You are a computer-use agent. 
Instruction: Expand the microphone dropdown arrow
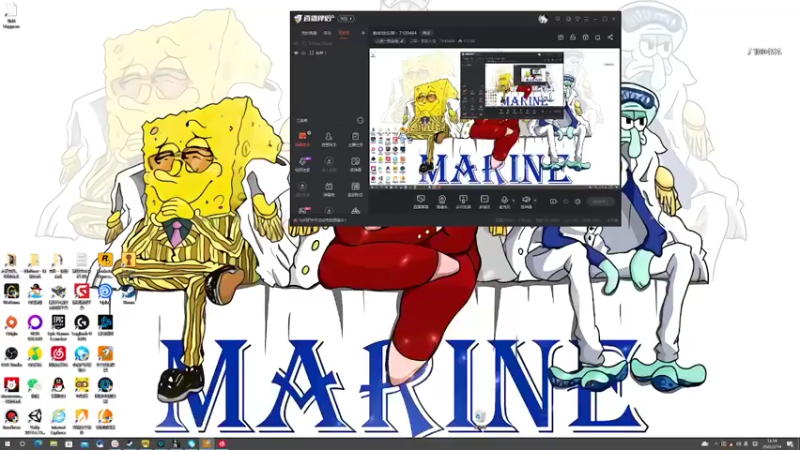click(513, 201)
